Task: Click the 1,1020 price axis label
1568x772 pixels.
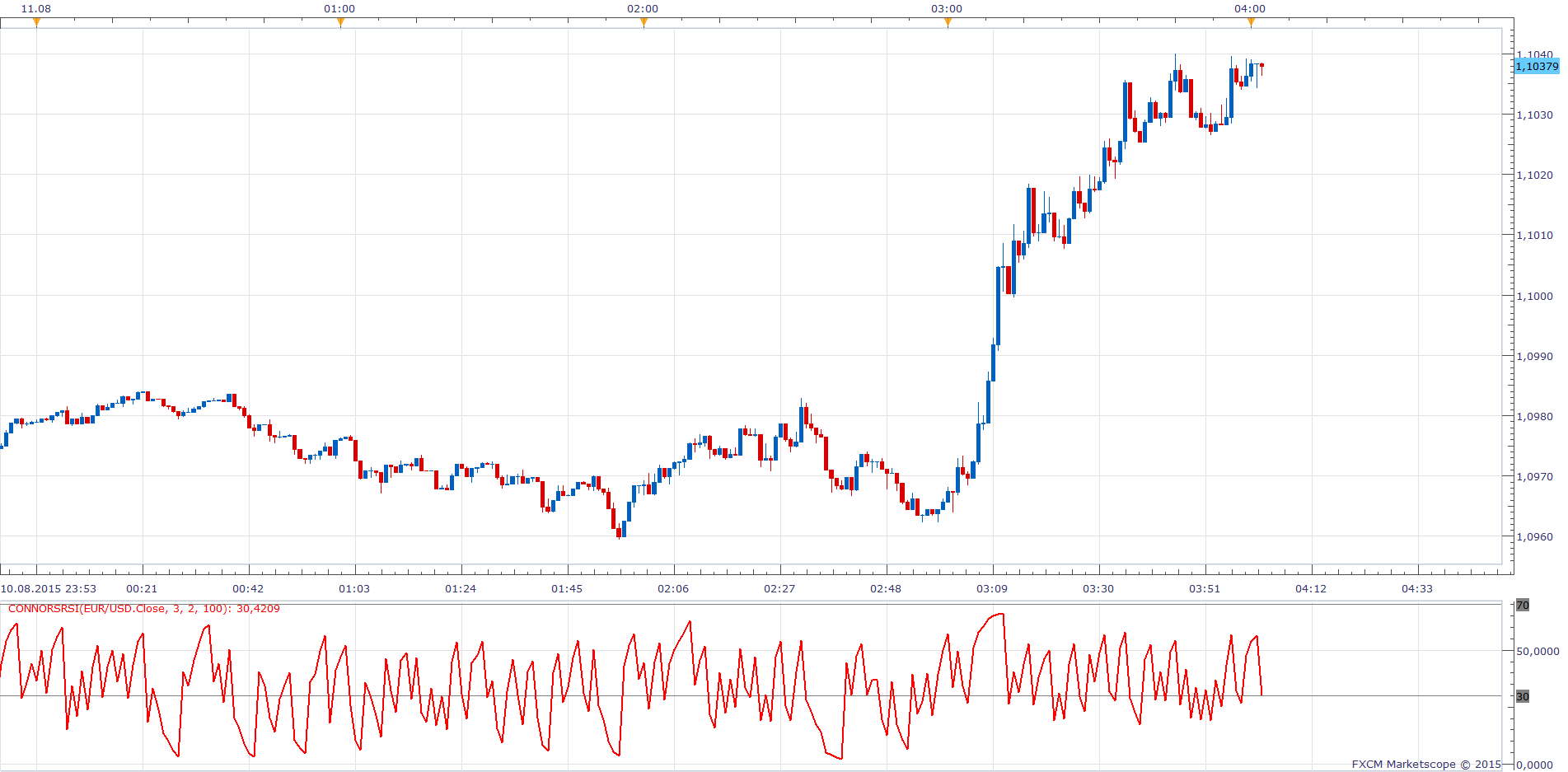Action: pyautogui.click(x=1534, y=175)
